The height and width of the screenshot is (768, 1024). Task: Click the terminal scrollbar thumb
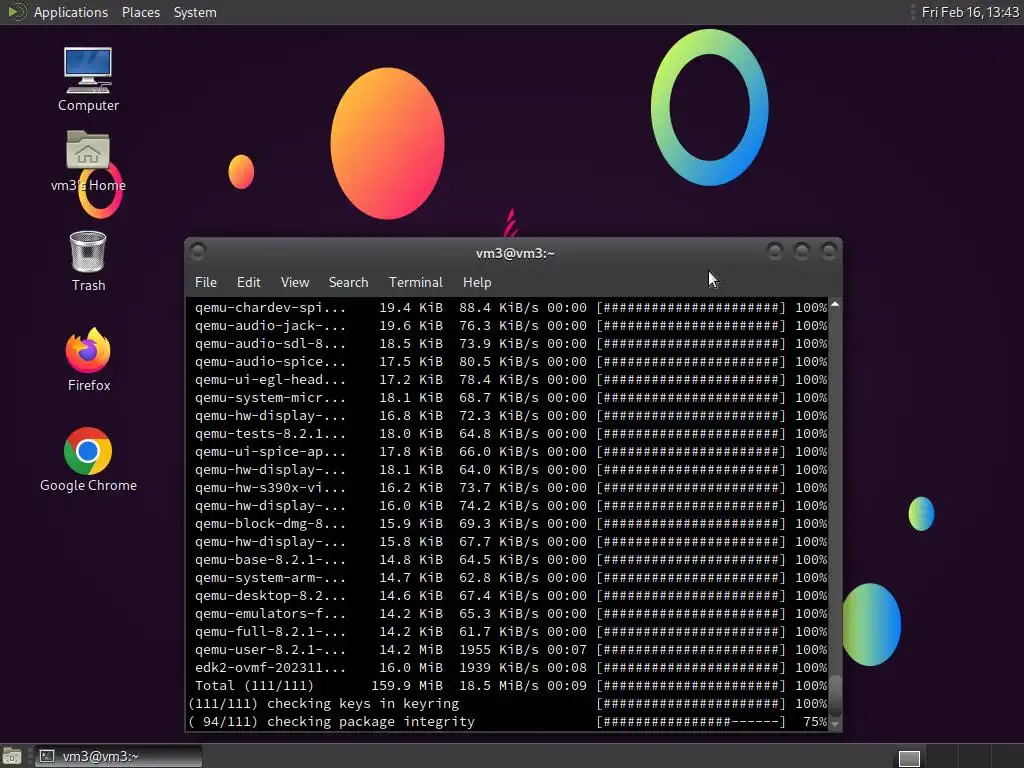pyautogui.click(x=835, y=695)
